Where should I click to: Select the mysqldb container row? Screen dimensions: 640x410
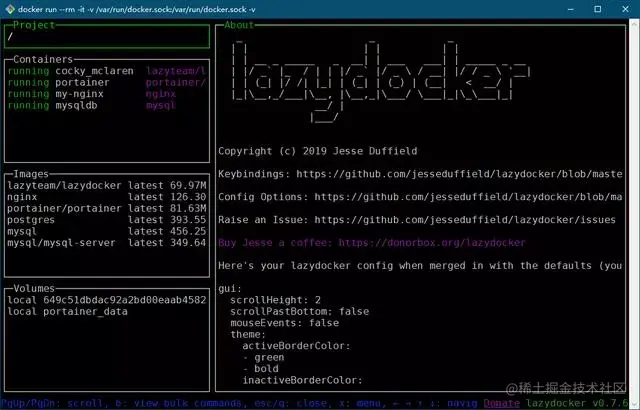coord(107,105)
